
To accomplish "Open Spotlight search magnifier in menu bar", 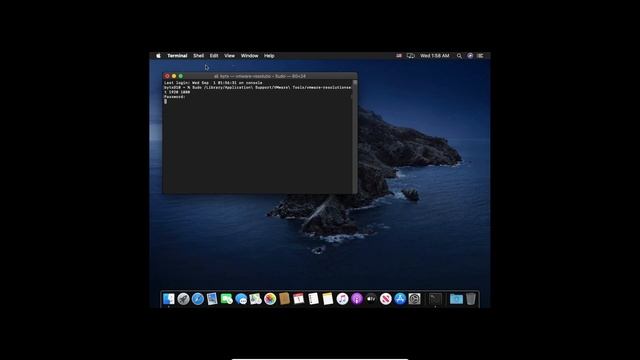I will click(459, 56).
